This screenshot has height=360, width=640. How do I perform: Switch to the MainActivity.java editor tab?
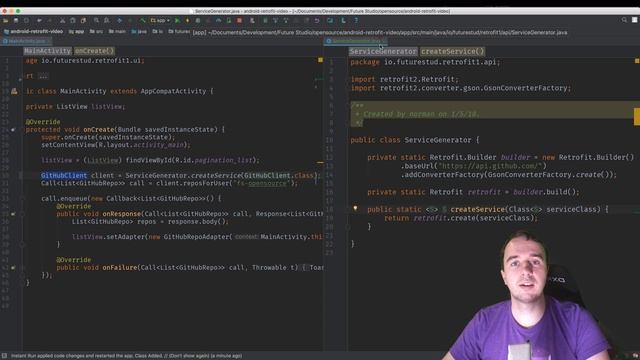click(x=27, y=41)
